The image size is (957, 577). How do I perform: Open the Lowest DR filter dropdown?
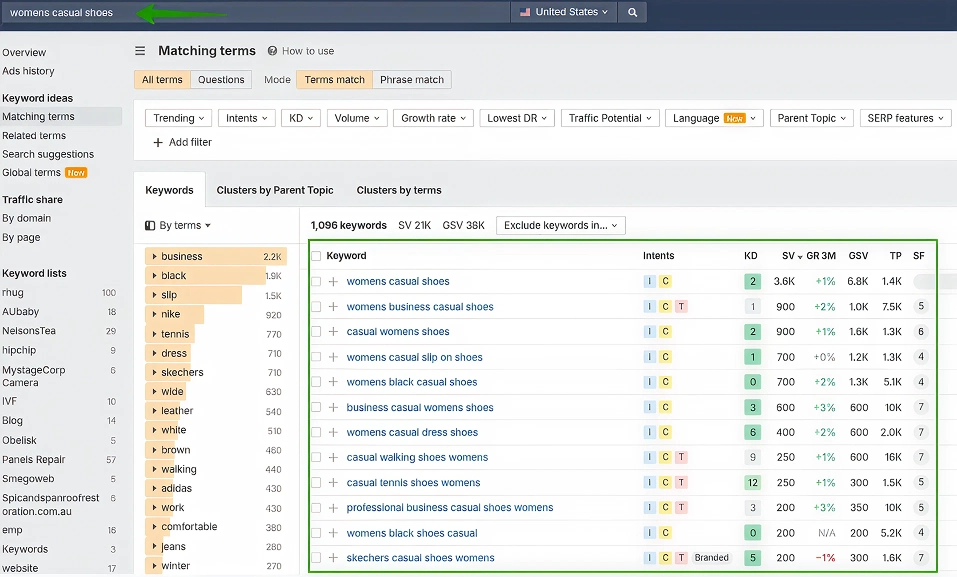(517, 118)
